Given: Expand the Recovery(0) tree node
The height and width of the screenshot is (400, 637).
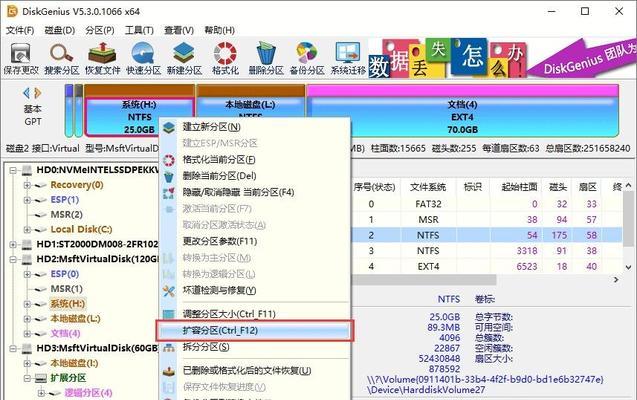Looking at the screenshot, I should [27, 185].
